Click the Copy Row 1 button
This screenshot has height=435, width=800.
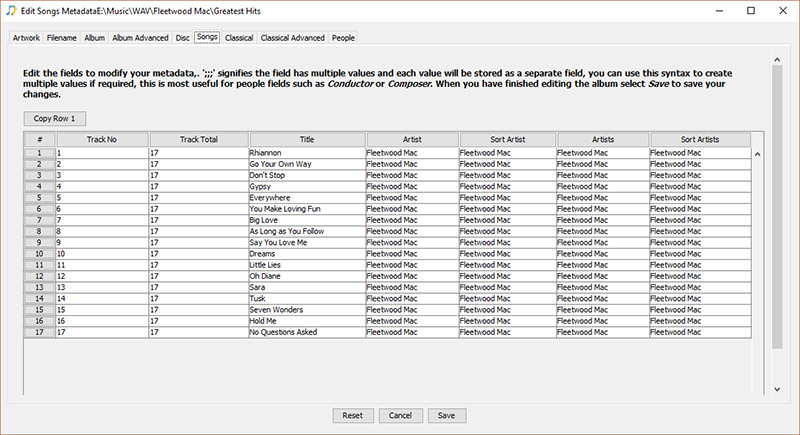click(55, 118)
